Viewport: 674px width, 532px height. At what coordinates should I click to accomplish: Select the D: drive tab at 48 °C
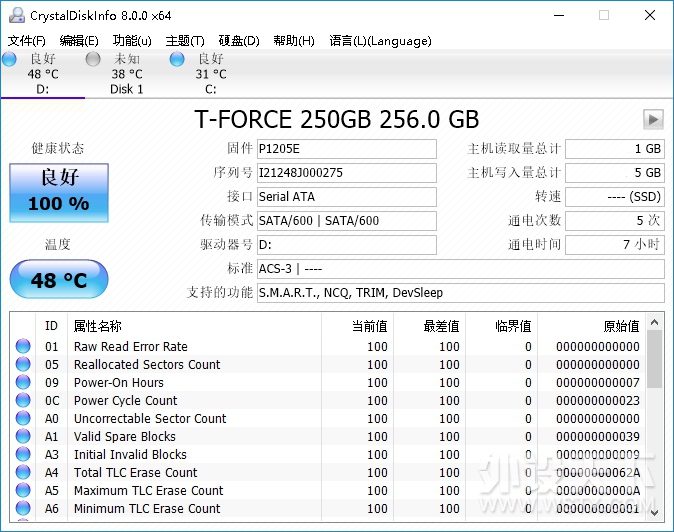pos(43,74)
